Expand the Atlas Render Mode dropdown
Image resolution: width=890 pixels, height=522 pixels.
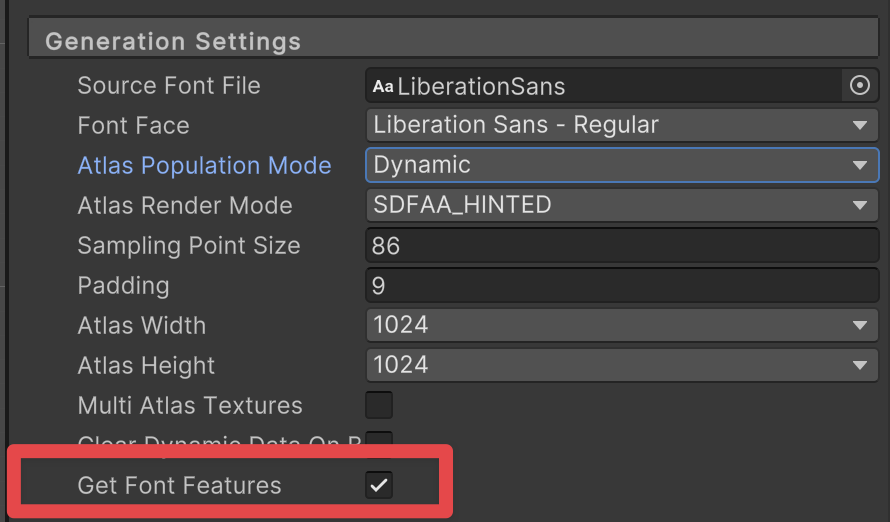pyautogui.click(x=621, y=205)
